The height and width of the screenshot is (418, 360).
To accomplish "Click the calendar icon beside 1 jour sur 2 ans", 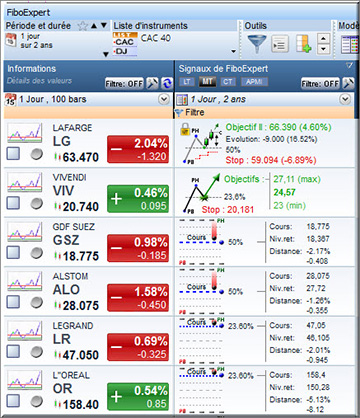I will point(11,40).
